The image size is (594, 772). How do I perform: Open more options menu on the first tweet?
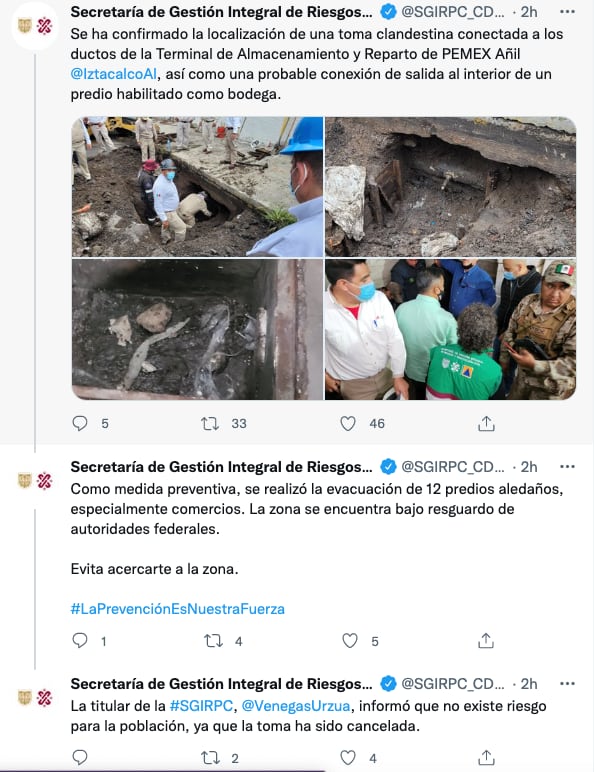pos(567,12)
